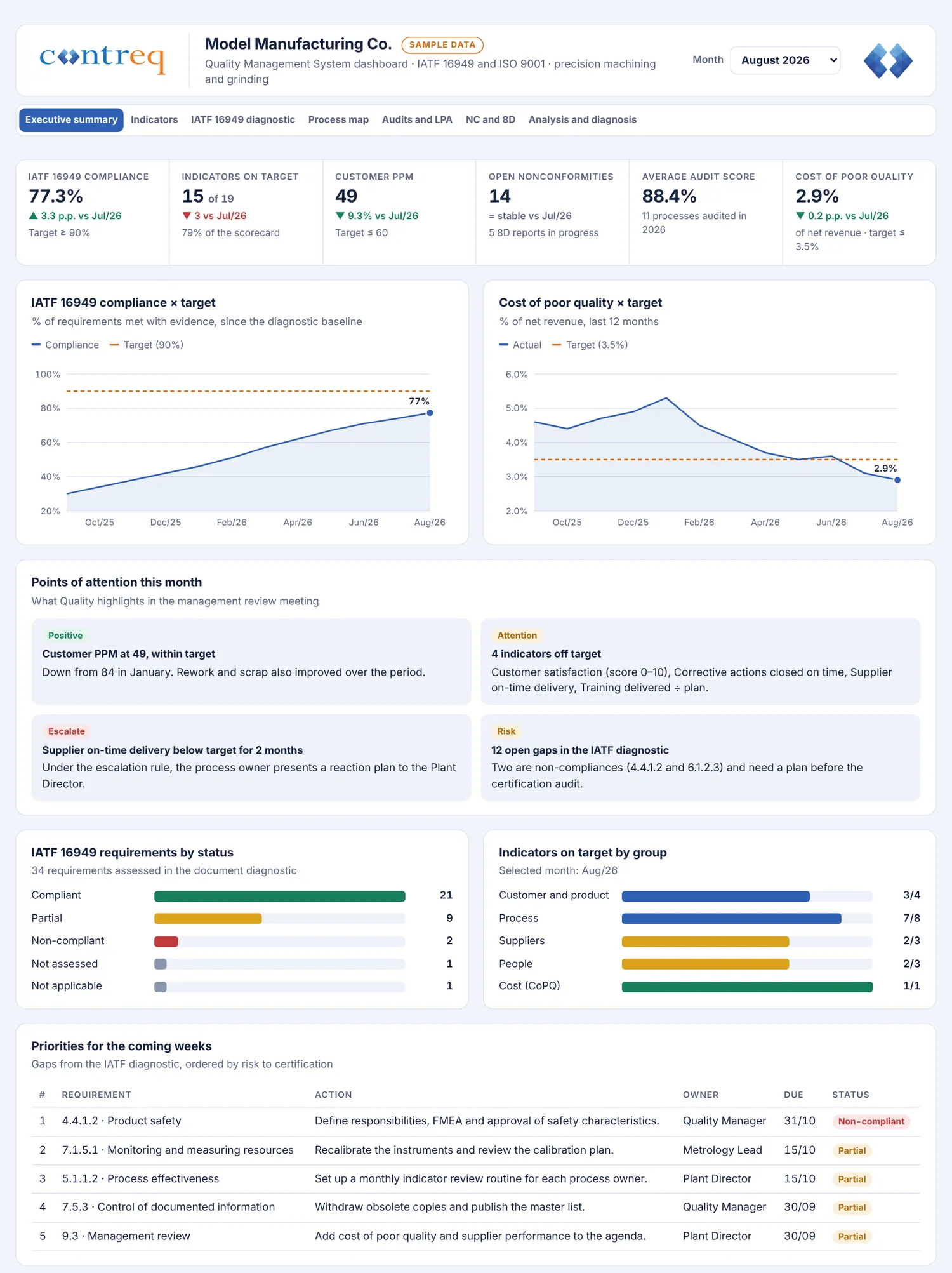Click the green Compliant status bar
The height and width of the screenshot is (1273, 952).
[x=279, y=896]
